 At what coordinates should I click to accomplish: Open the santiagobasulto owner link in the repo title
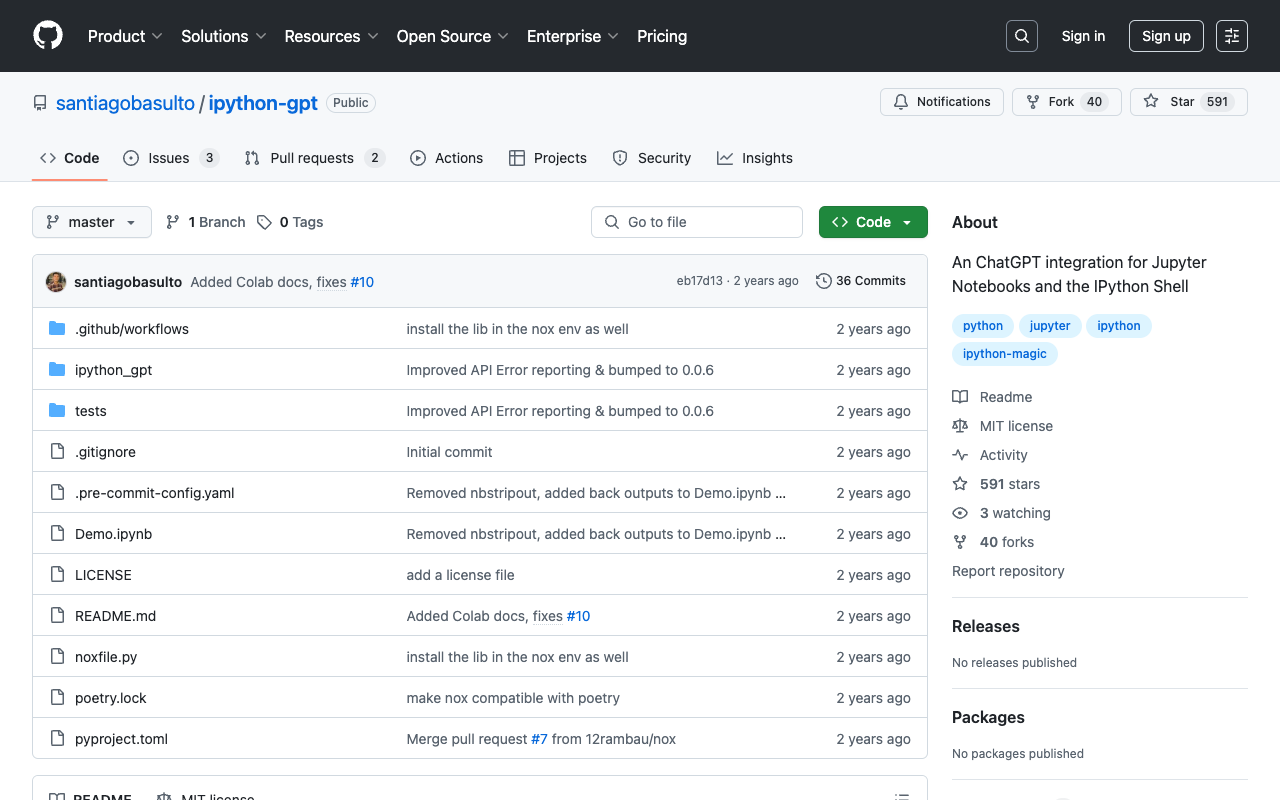tap(125, 103)
